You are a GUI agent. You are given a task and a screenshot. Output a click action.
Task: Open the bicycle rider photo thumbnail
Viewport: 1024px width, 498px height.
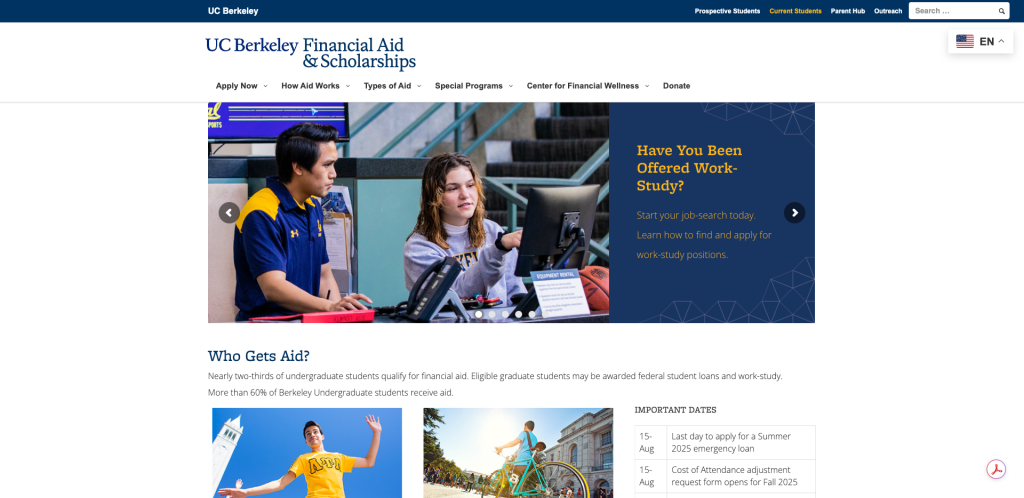click(518, 452)
